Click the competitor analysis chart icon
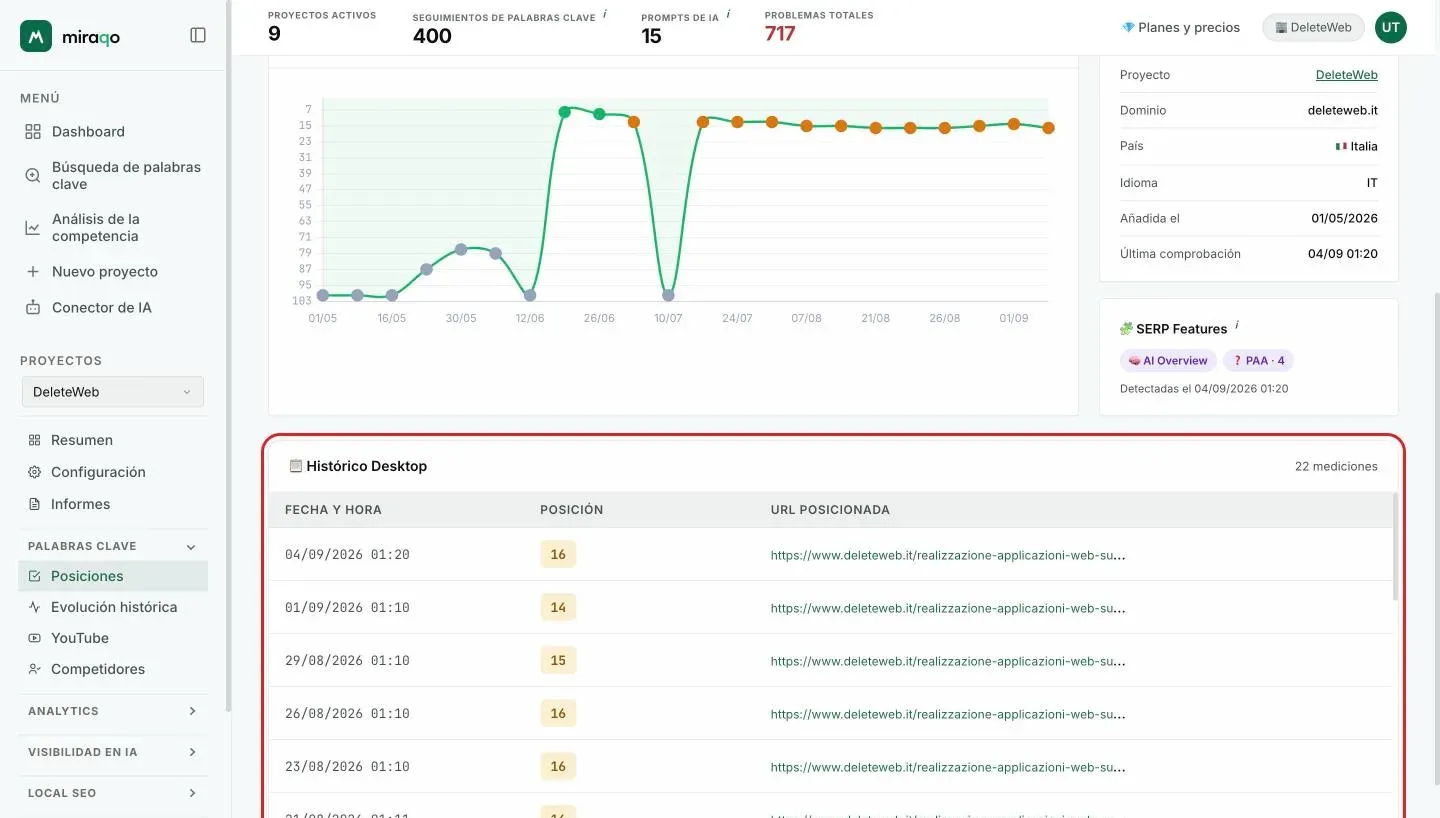The height and width of the screenshot is (818, 1440). pos(33,228)
